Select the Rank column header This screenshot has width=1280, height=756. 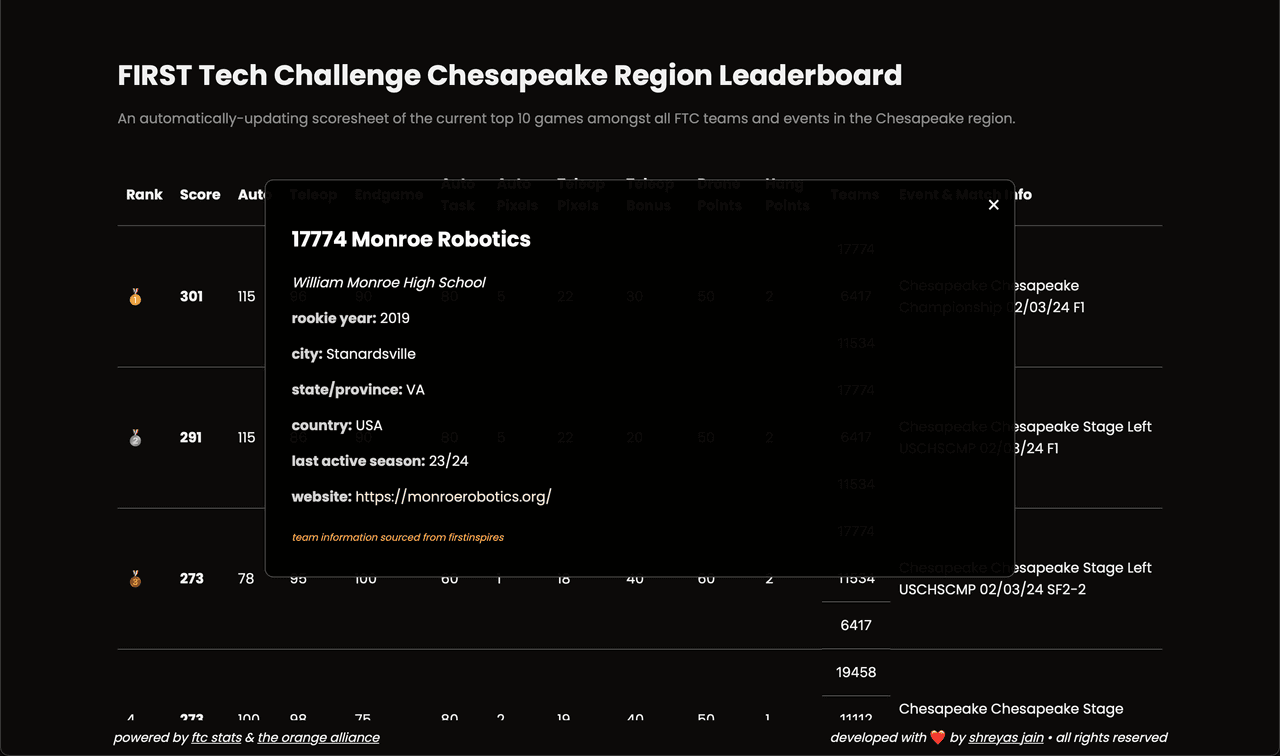[x=144, y=195]
